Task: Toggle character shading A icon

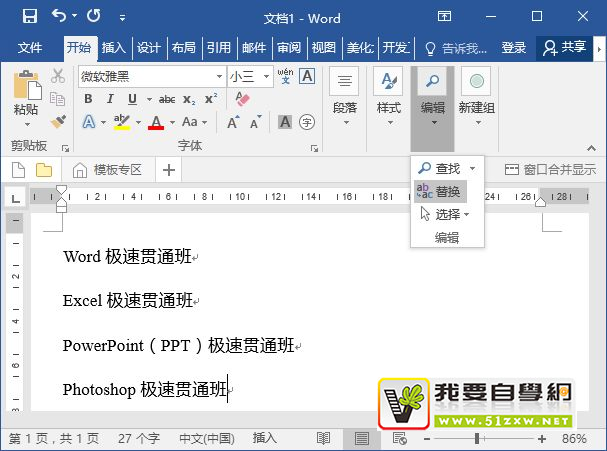Action: click(x=285, y=122)
